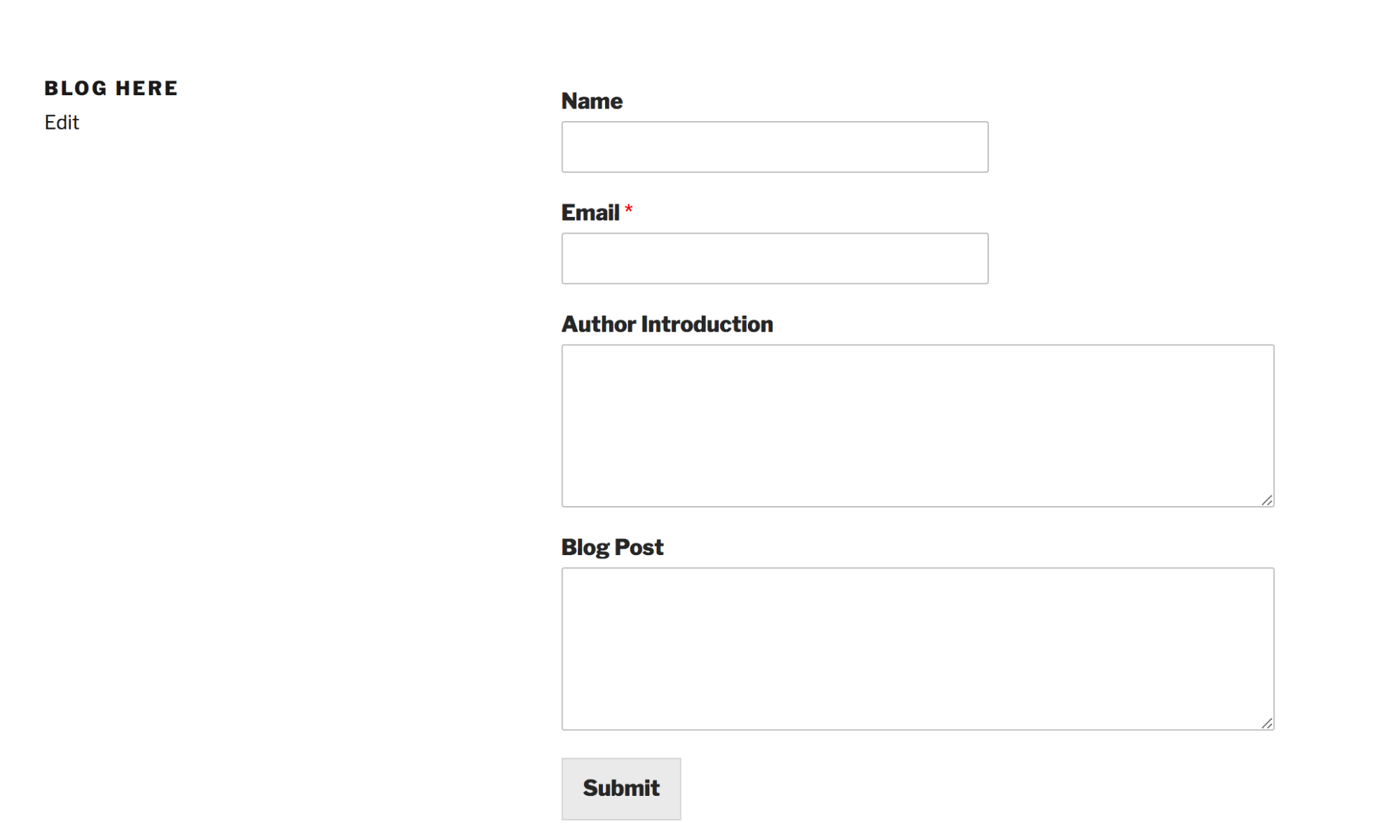Click the Email field label

[590, 212]
